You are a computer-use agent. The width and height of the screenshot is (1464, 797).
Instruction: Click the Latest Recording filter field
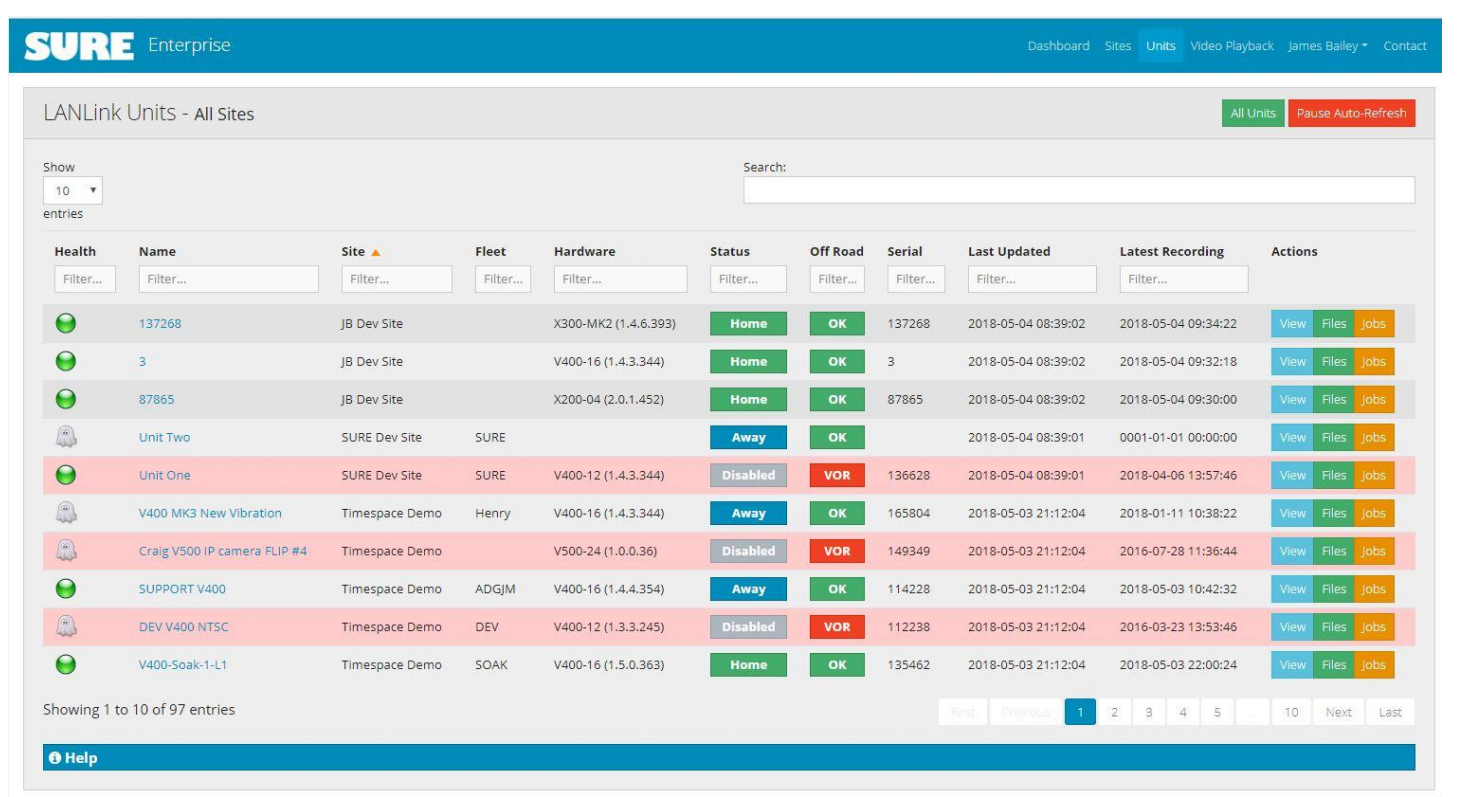pos(1184,279)
